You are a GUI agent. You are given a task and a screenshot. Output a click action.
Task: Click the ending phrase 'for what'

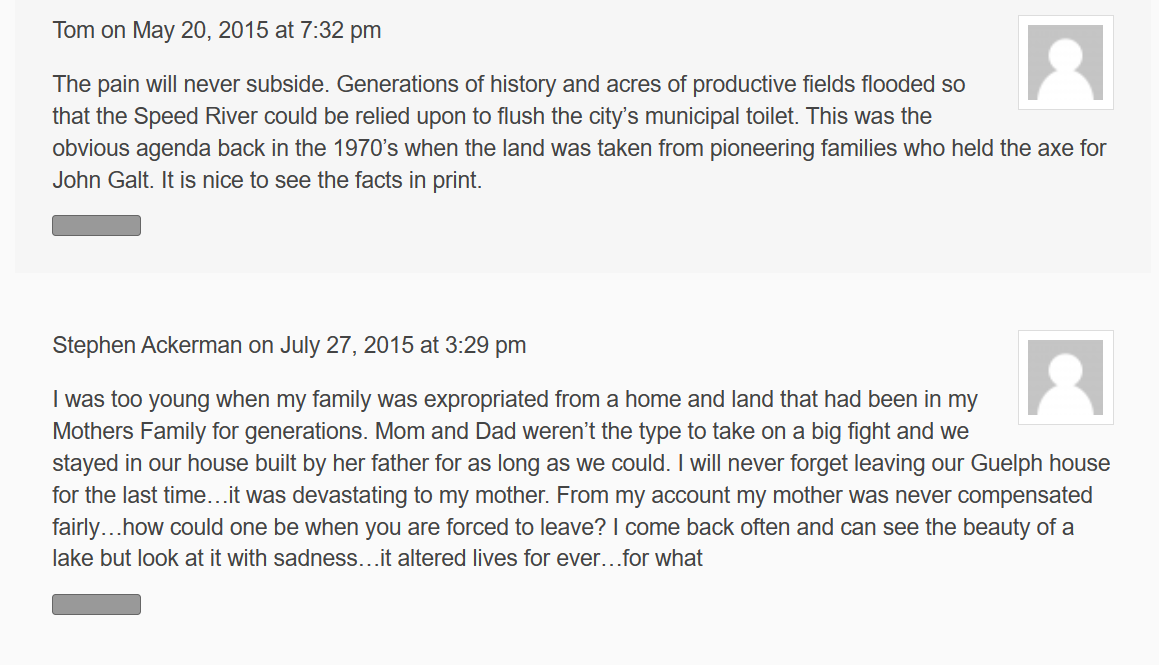point(663,559)
